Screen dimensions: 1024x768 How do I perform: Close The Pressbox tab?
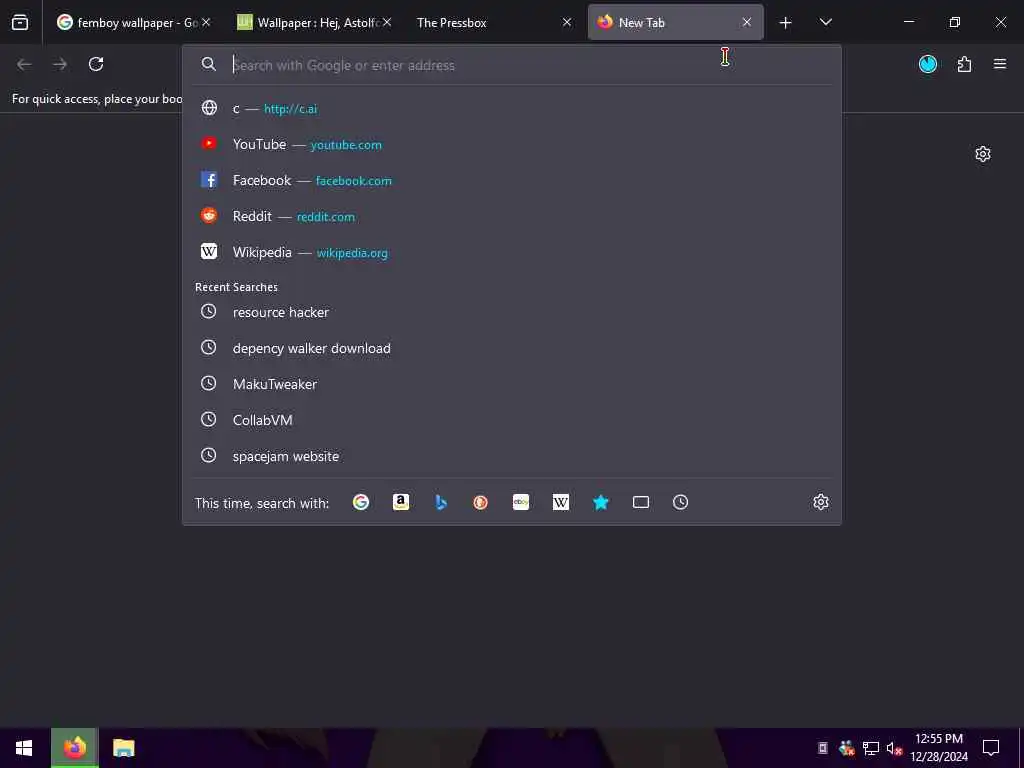(567, 22)
